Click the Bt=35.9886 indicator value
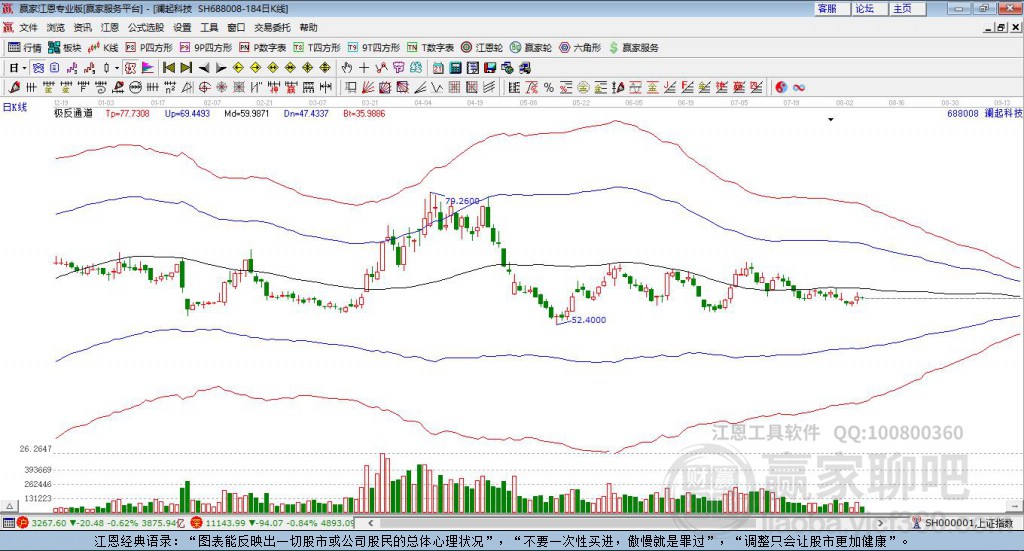 coord(364,114)
